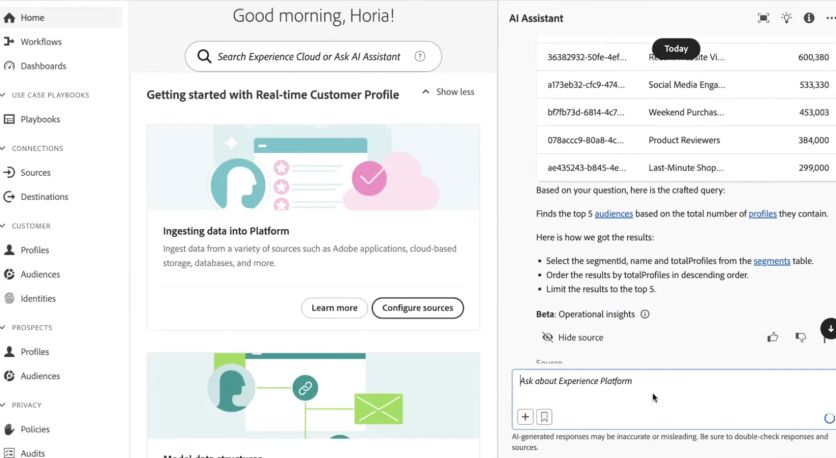
Task: Collapse the Privacy sidebar section
Action: pyautogui.click(x=3, y=405)
